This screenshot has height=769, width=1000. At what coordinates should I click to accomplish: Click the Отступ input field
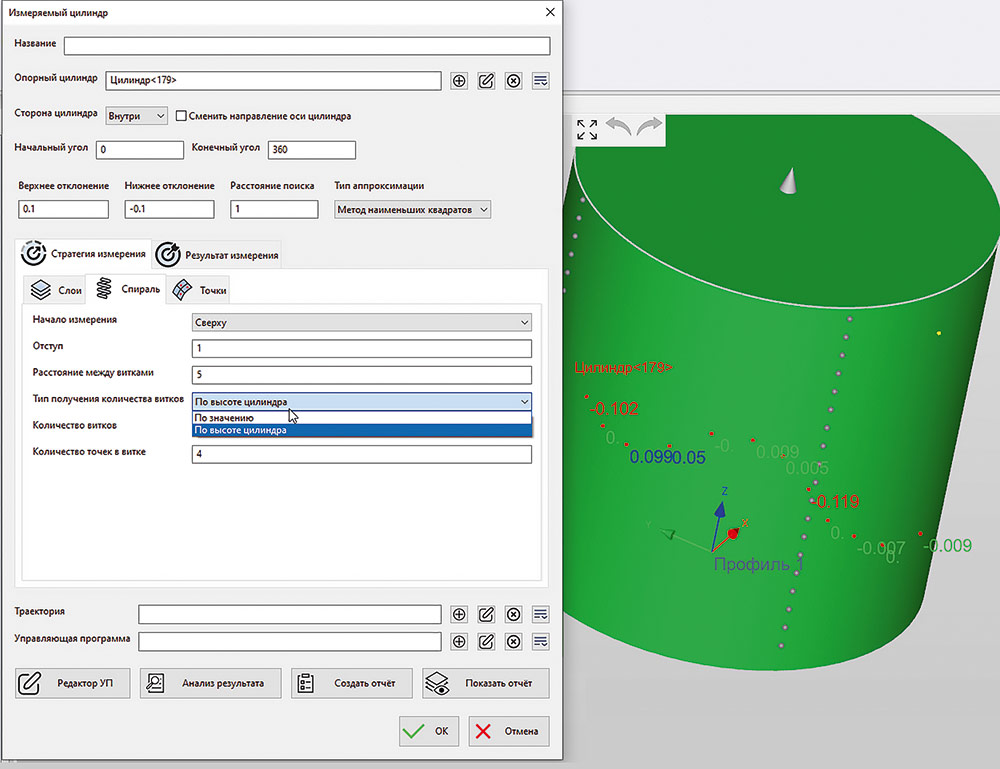click(x=362, y=348)
